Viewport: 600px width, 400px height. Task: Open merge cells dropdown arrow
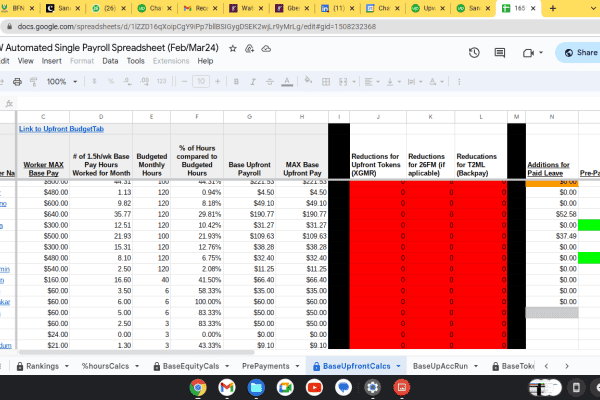click(354, 82)
